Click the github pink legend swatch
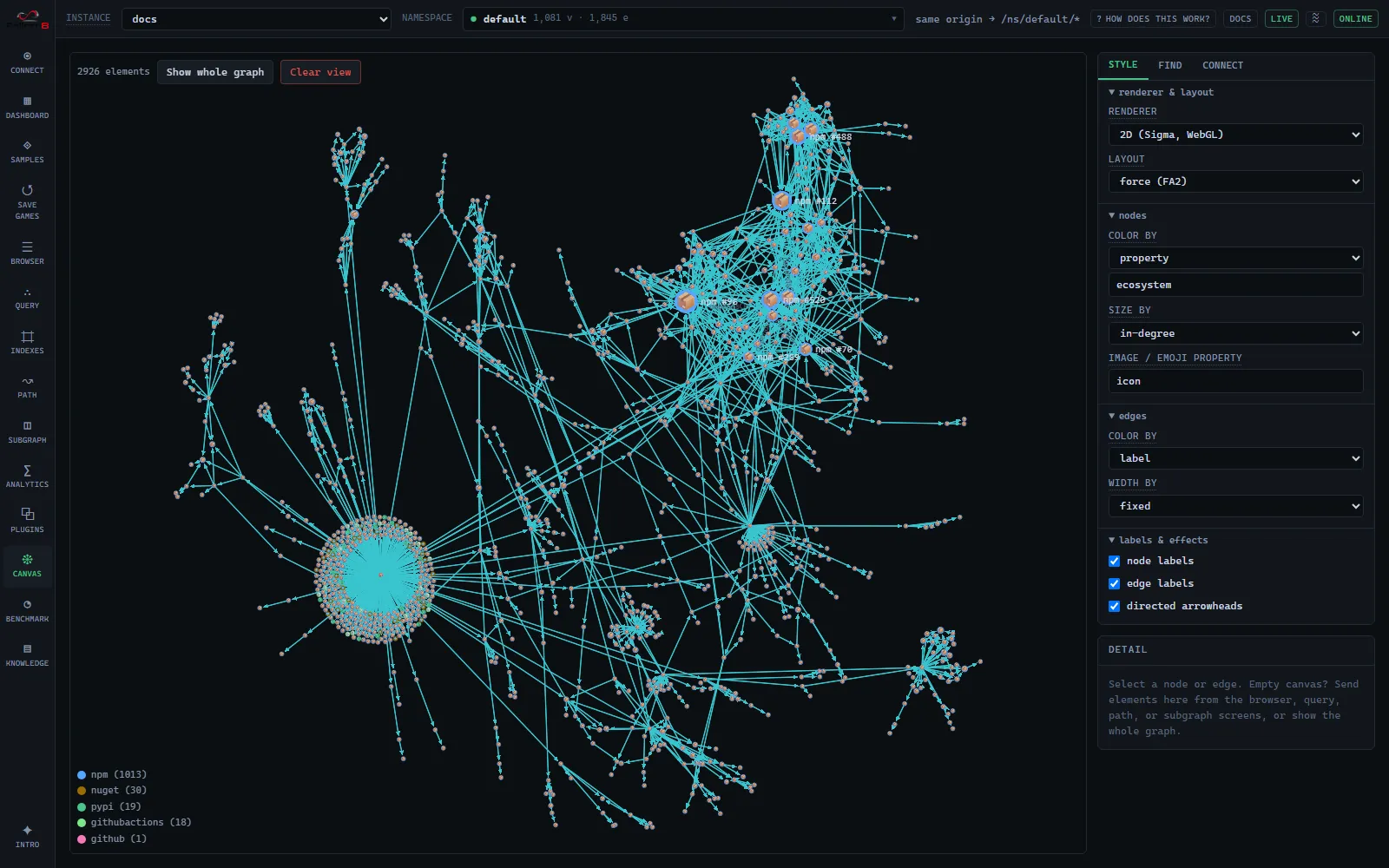 tap(82, 839)
